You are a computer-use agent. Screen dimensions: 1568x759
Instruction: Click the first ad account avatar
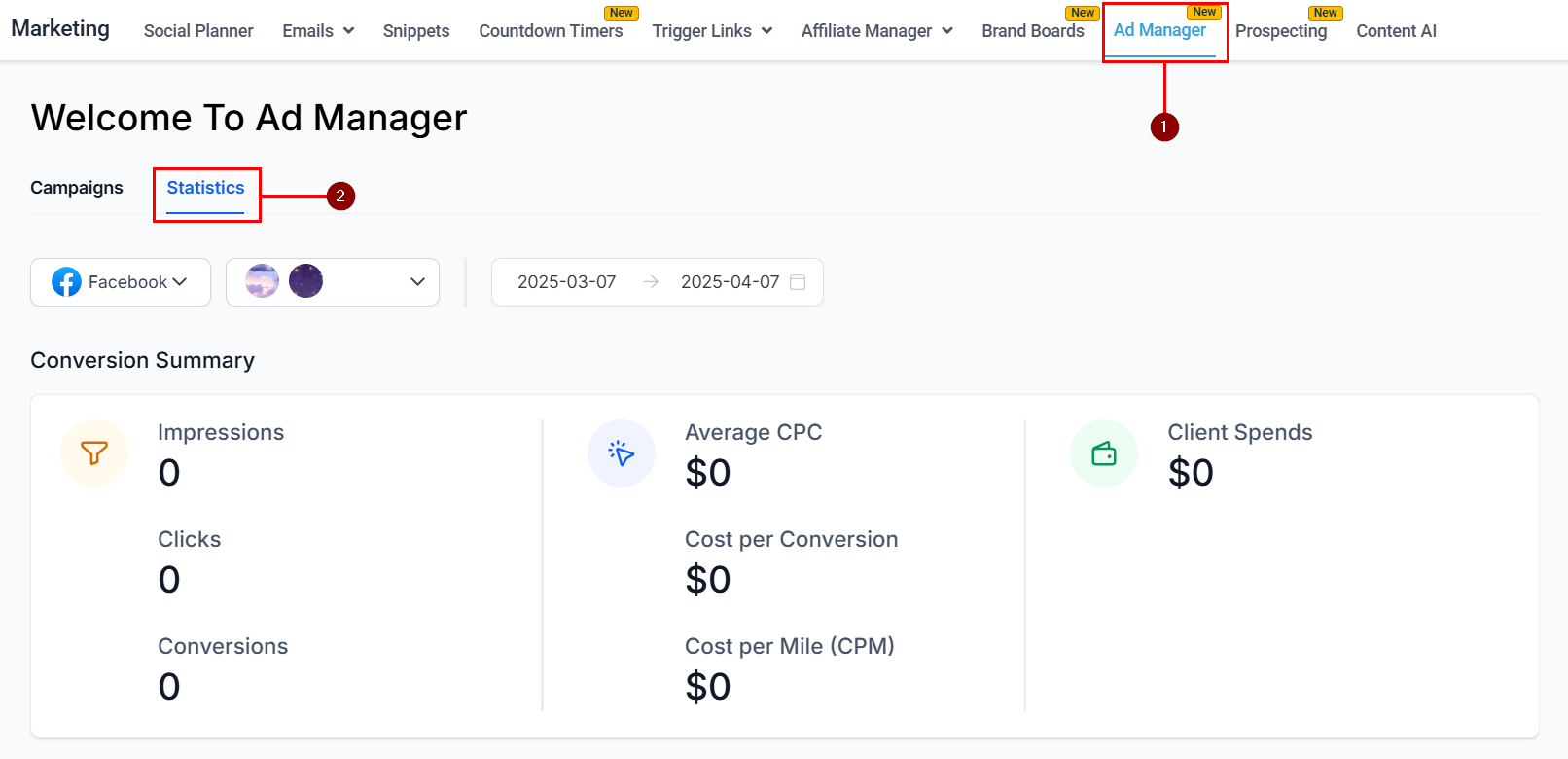tap(263, 281)
